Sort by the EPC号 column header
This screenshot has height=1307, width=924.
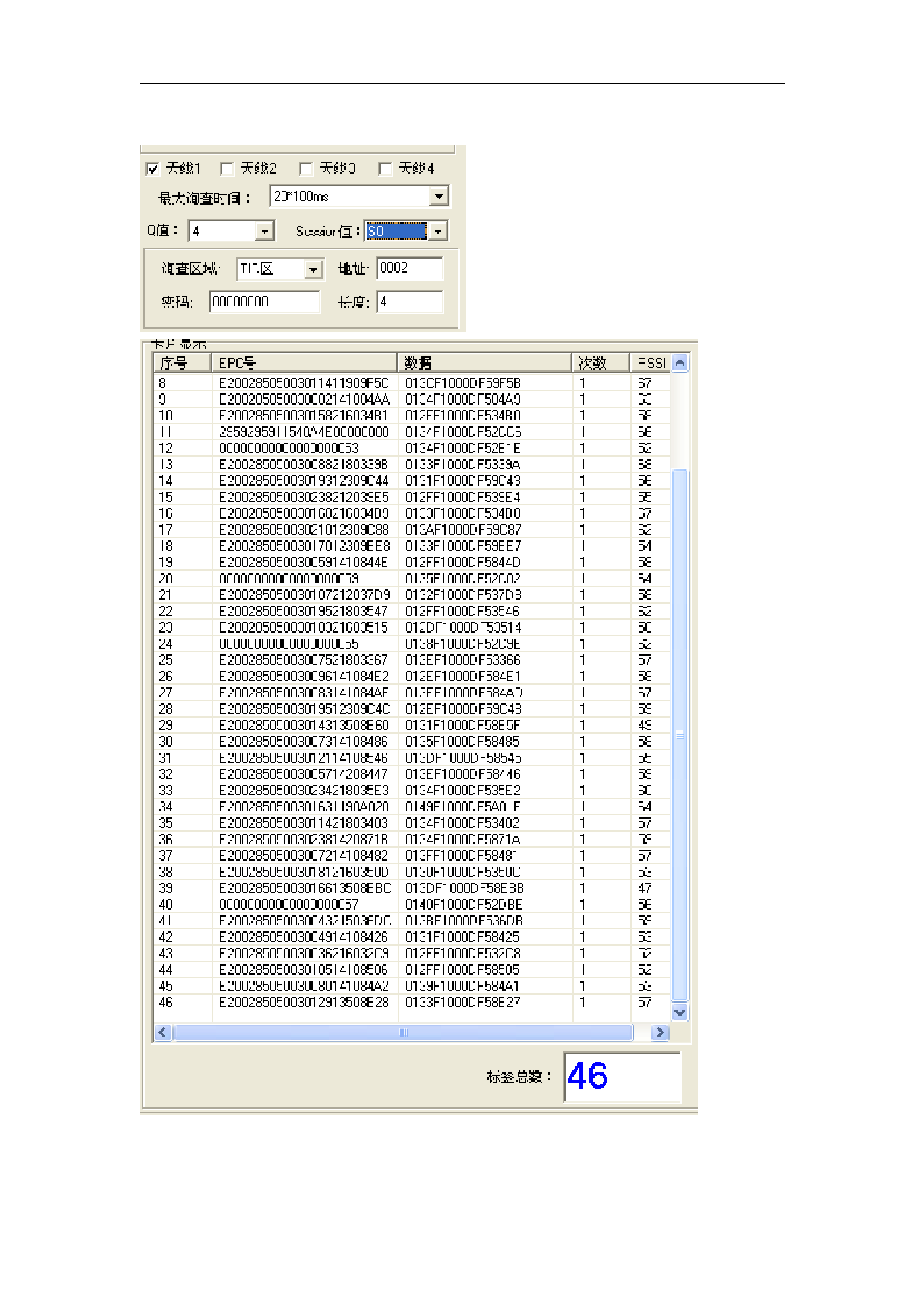304,363
